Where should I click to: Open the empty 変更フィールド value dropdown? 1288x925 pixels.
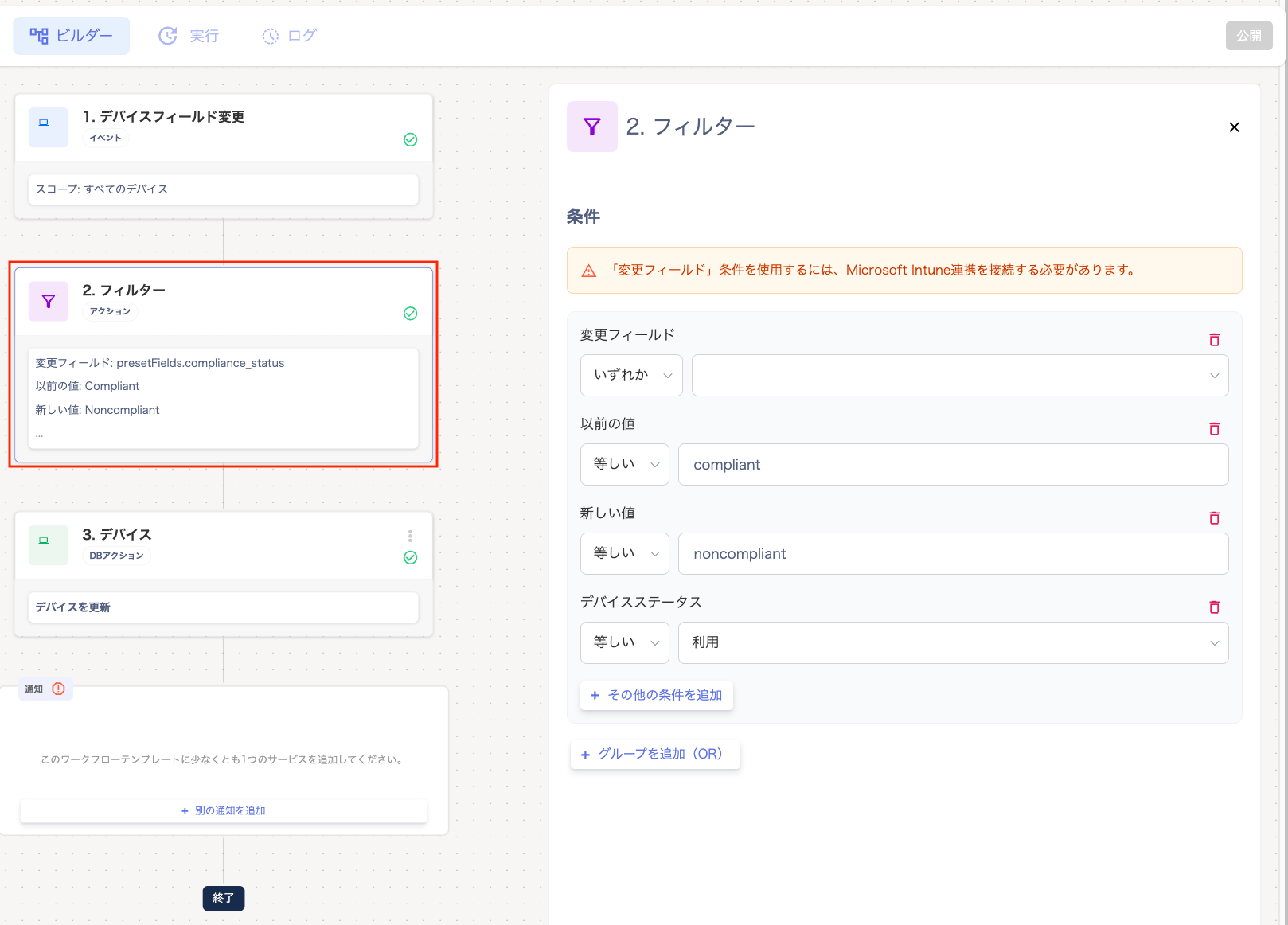click(x=960, y=375)
